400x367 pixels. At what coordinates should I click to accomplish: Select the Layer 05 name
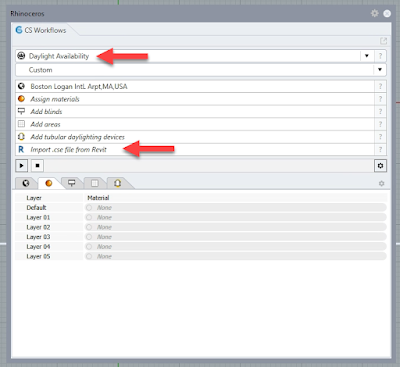click(38, 256)
